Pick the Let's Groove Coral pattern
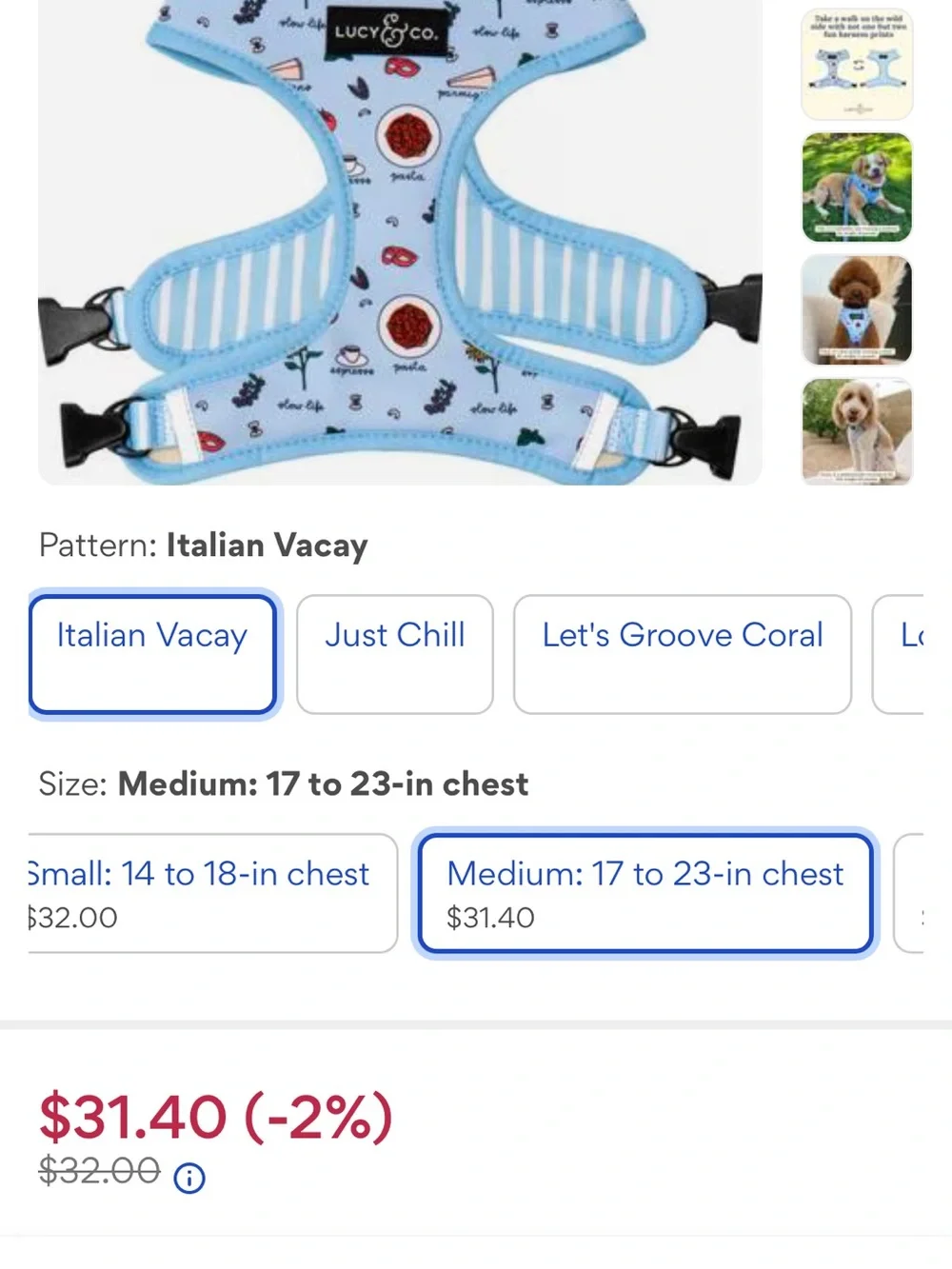 click(x=683, y=654)
